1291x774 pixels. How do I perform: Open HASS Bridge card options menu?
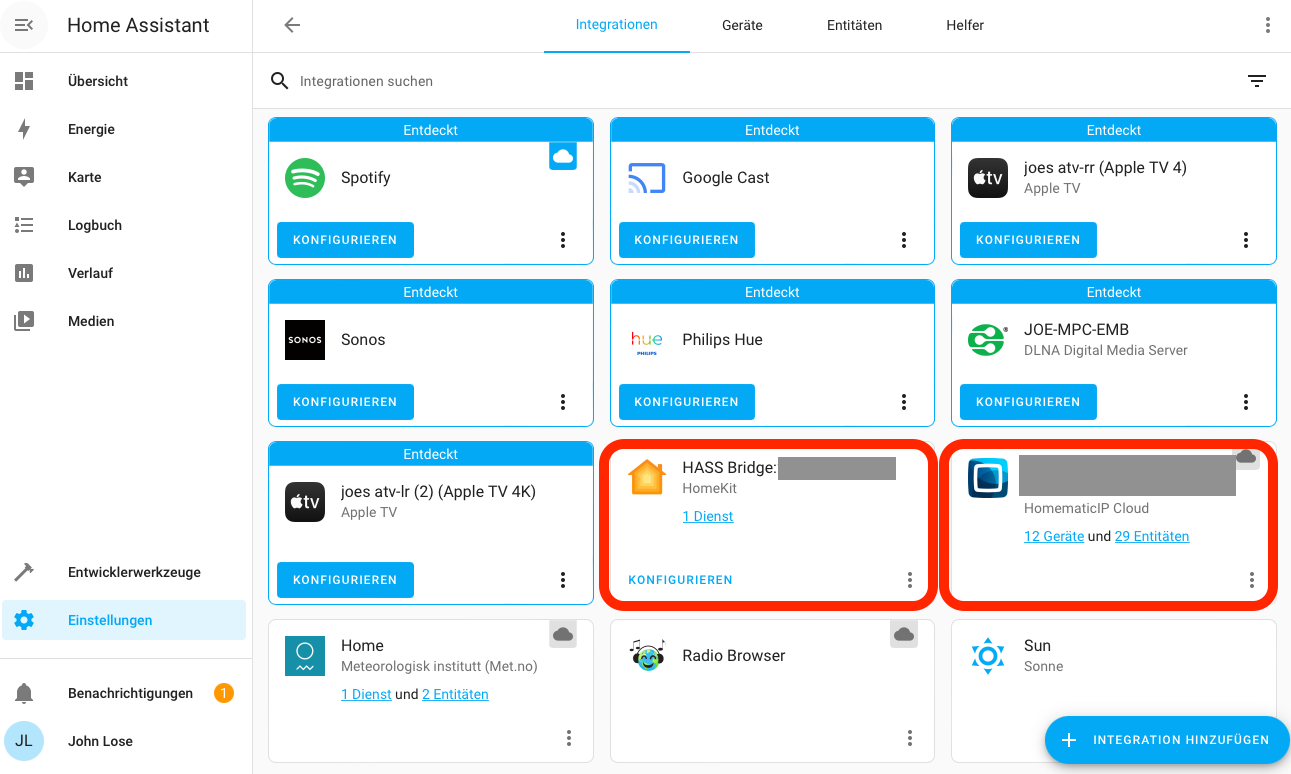(910, 580)
